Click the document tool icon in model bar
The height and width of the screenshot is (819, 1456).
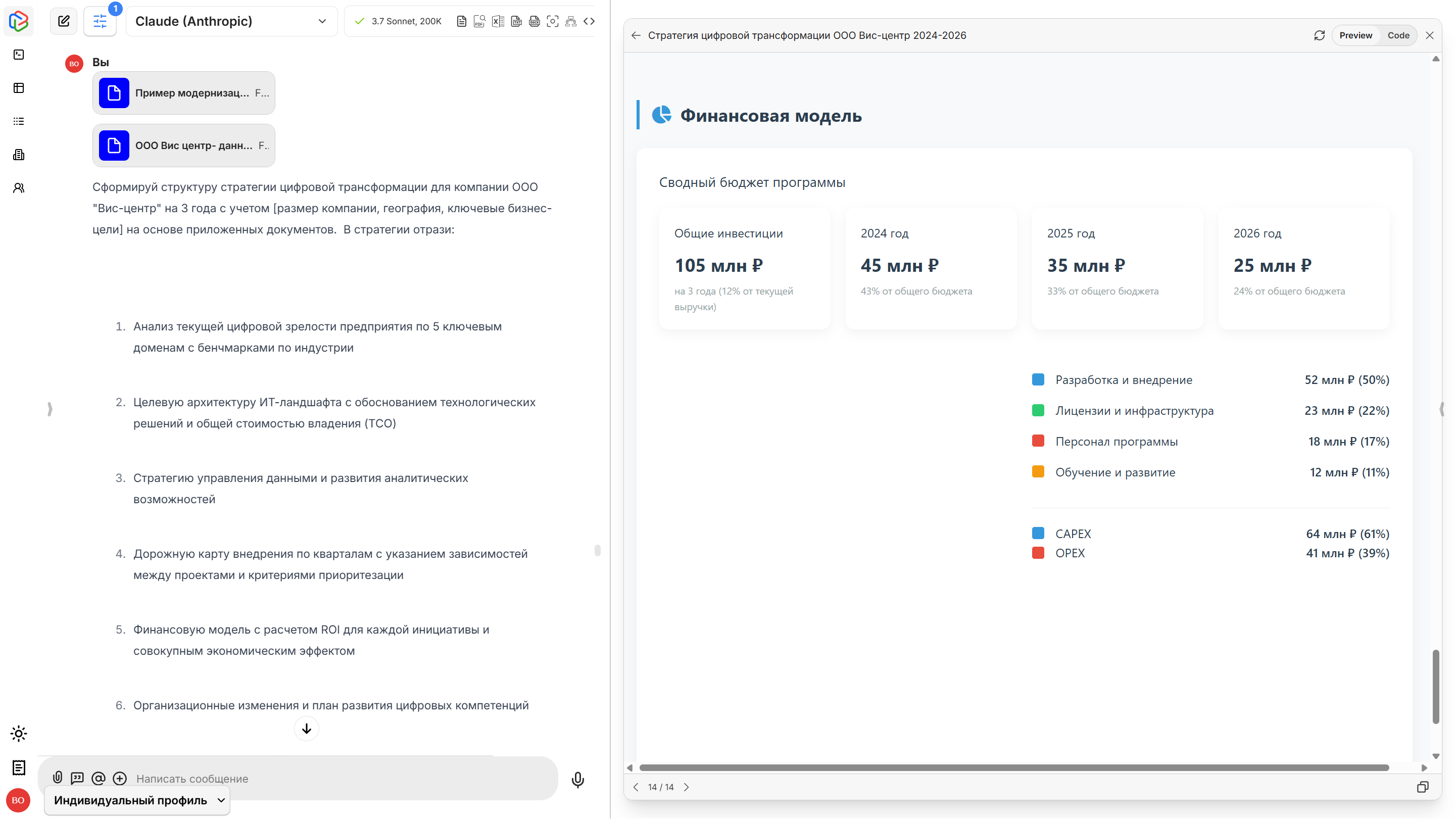(461, 21)
